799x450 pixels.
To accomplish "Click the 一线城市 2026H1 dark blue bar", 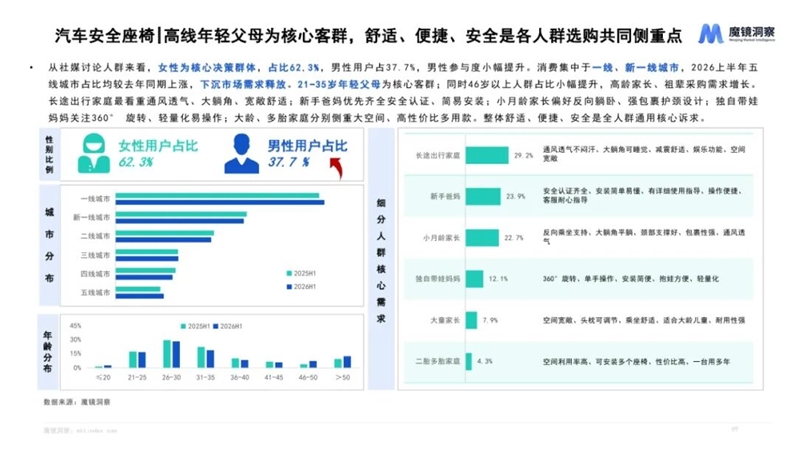I will 220,202.
